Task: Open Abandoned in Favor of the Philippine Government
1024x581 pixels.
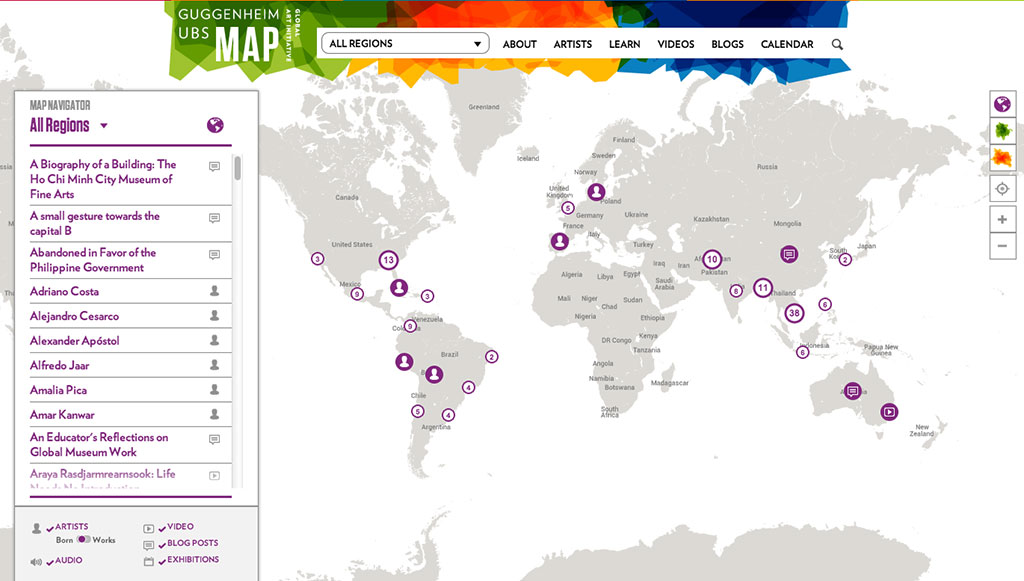Action: (93, 260)
